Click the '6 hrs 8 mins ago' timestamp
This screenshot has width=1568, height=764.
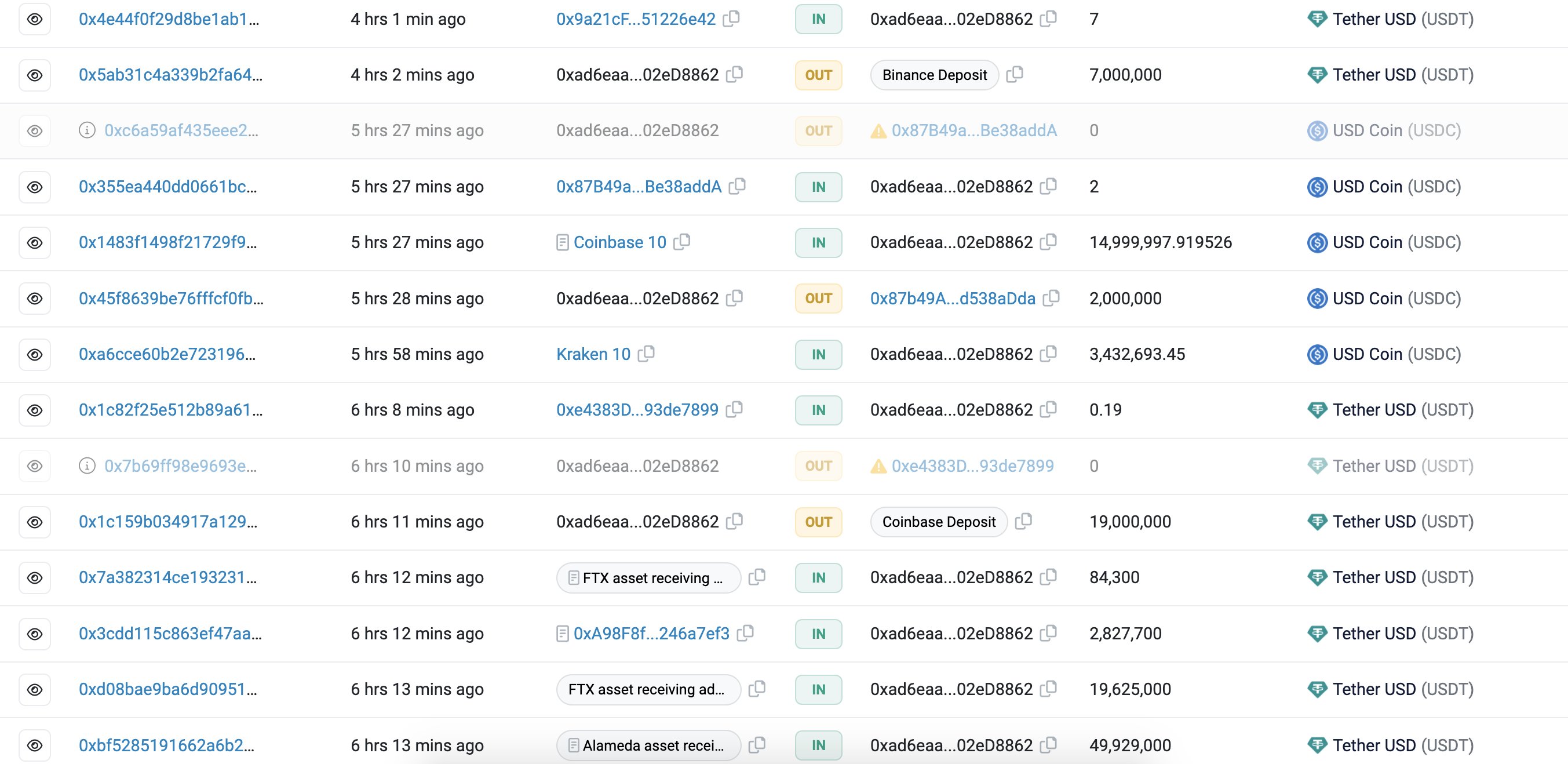pos(412,410)
